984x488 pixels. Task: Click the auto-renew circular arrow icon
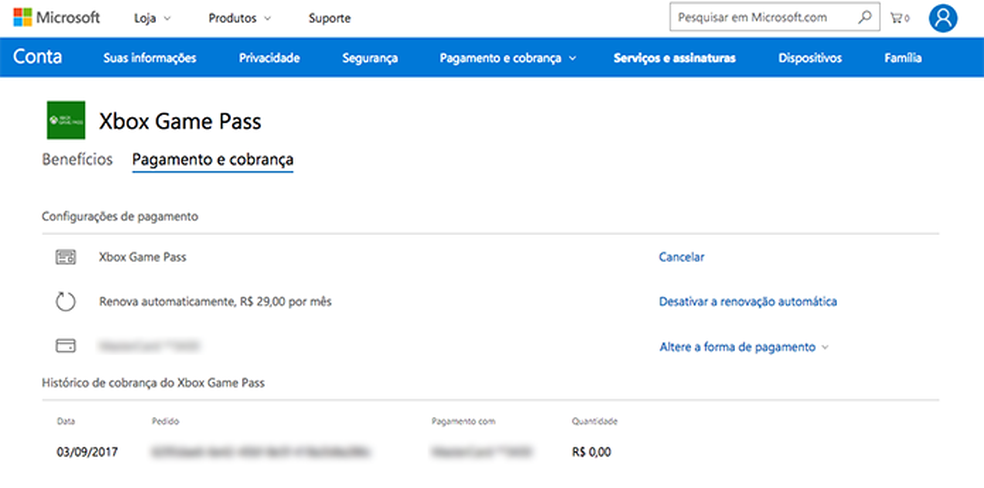pyautogui.click(x=65, y=302)
